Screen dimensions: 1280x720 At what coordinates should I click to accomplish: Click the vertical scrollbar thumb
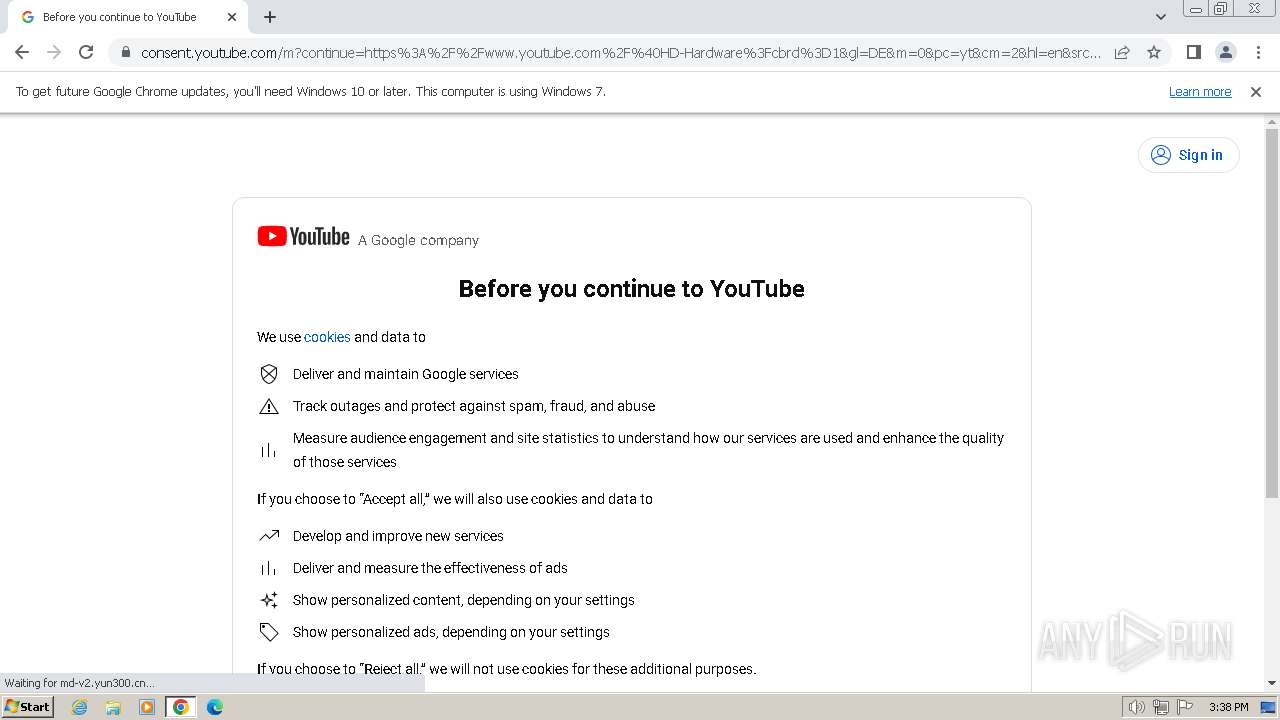pos(1272,312)
